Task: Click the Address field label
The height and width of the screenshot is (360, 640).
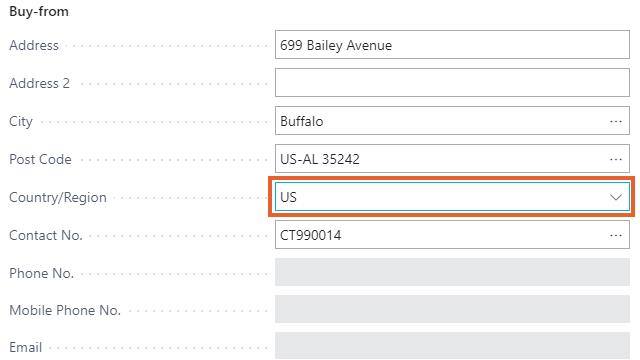Action: (34, 45)
